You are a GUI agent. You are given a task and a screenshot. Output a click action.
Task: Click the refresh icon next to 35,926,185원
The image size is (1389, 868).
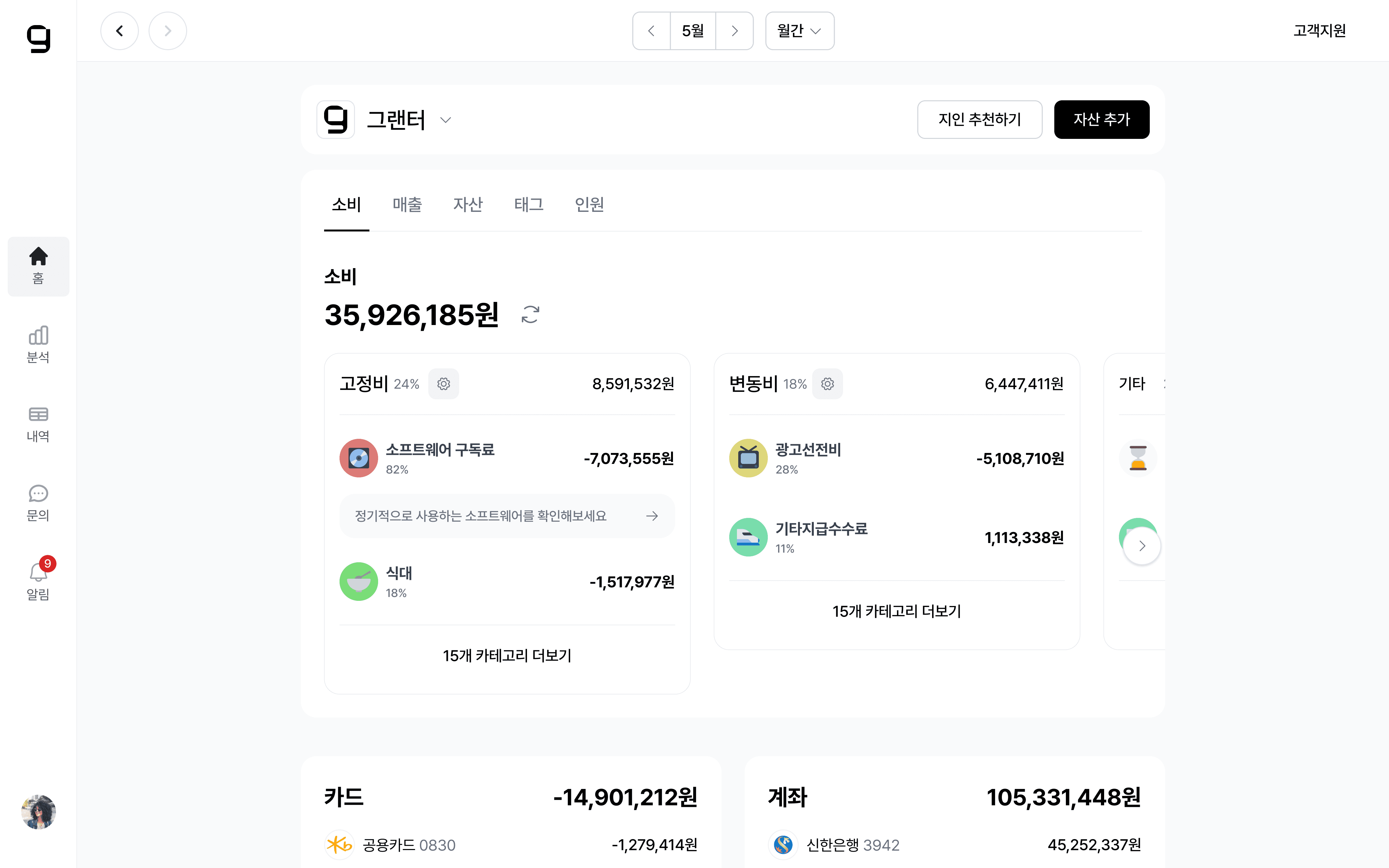[x=530, y=315]
